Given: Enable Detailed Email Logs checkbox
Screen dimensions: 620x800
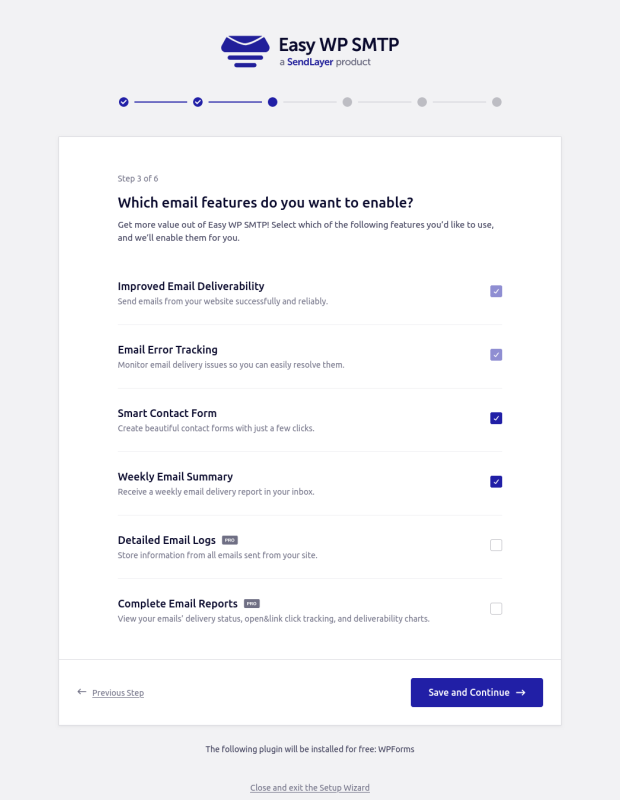Looking at the screenshot, I should click(x=496, y=545).
